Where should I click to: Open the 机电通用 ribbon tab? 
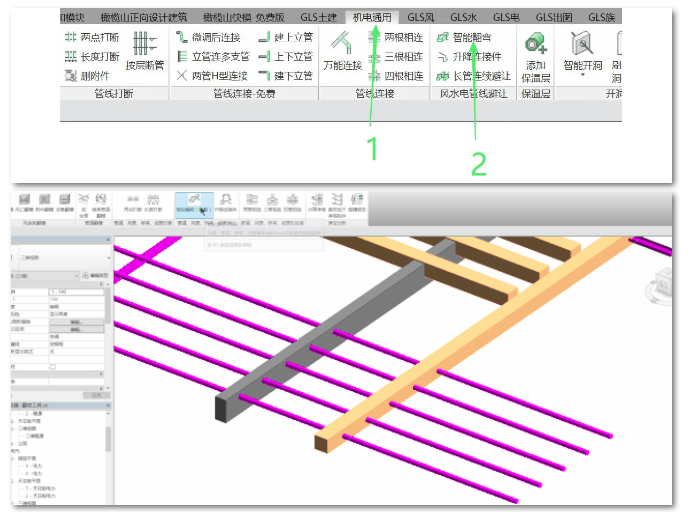coord(372,17)
